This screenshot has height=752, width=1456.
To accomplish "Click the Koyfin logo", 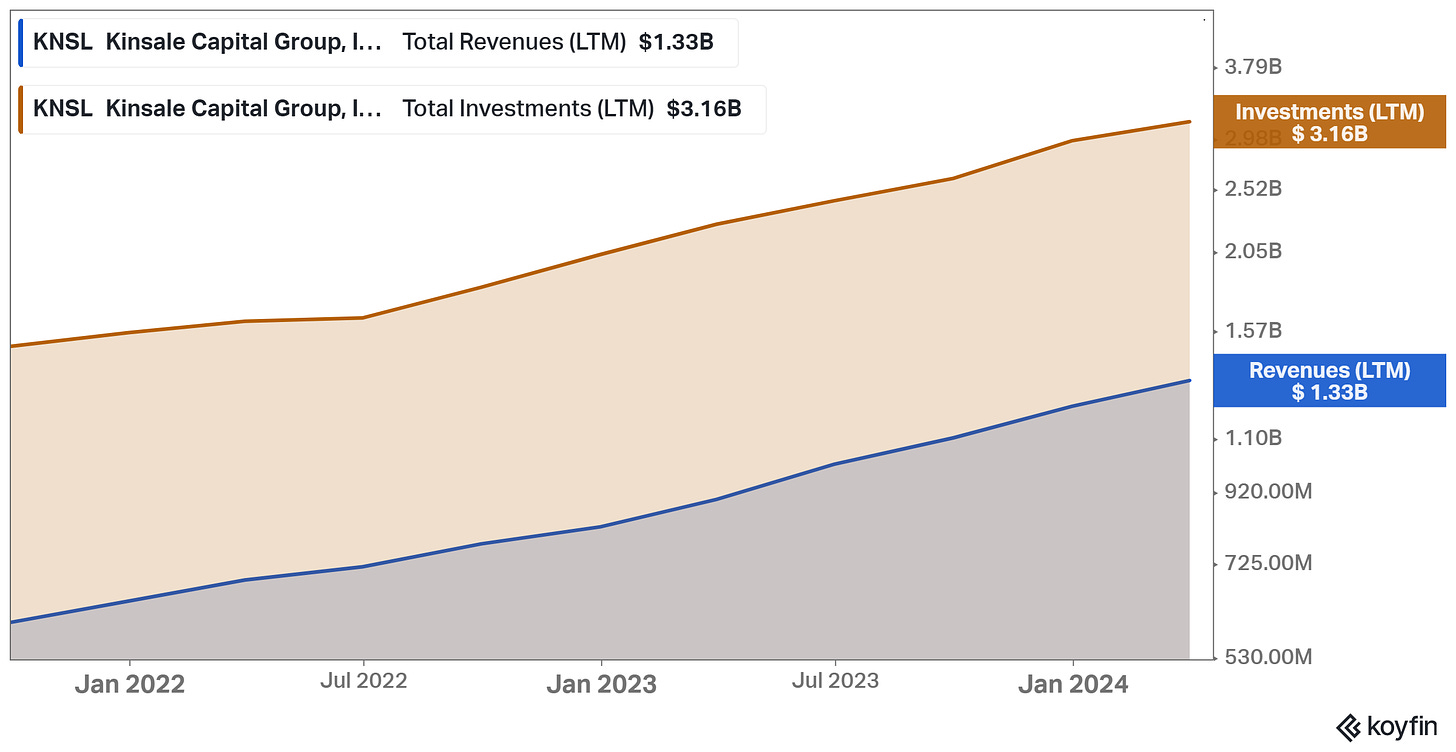I will click(x=1389, y=727).
